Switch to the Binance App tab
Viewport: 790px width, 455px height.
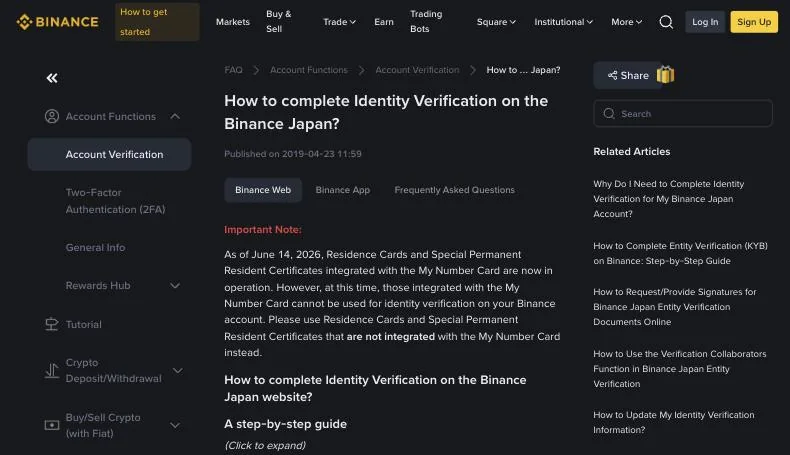tap(343, 190)
